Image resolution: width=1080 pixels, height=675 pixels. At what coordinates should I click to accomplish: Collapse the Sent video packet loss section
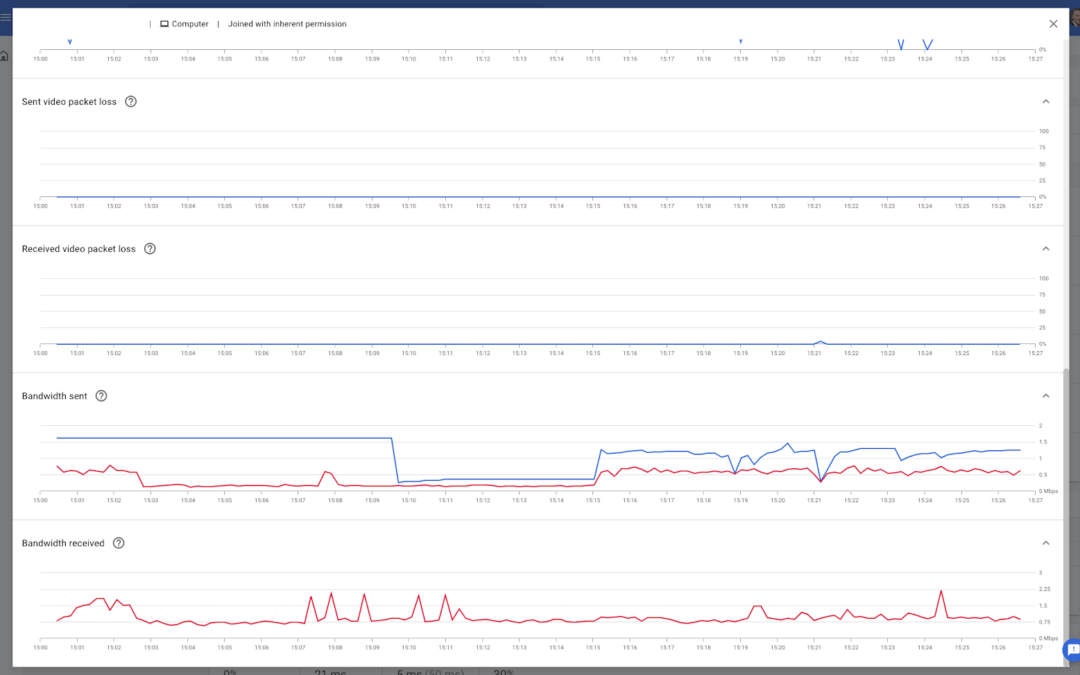coord(1046,102)
